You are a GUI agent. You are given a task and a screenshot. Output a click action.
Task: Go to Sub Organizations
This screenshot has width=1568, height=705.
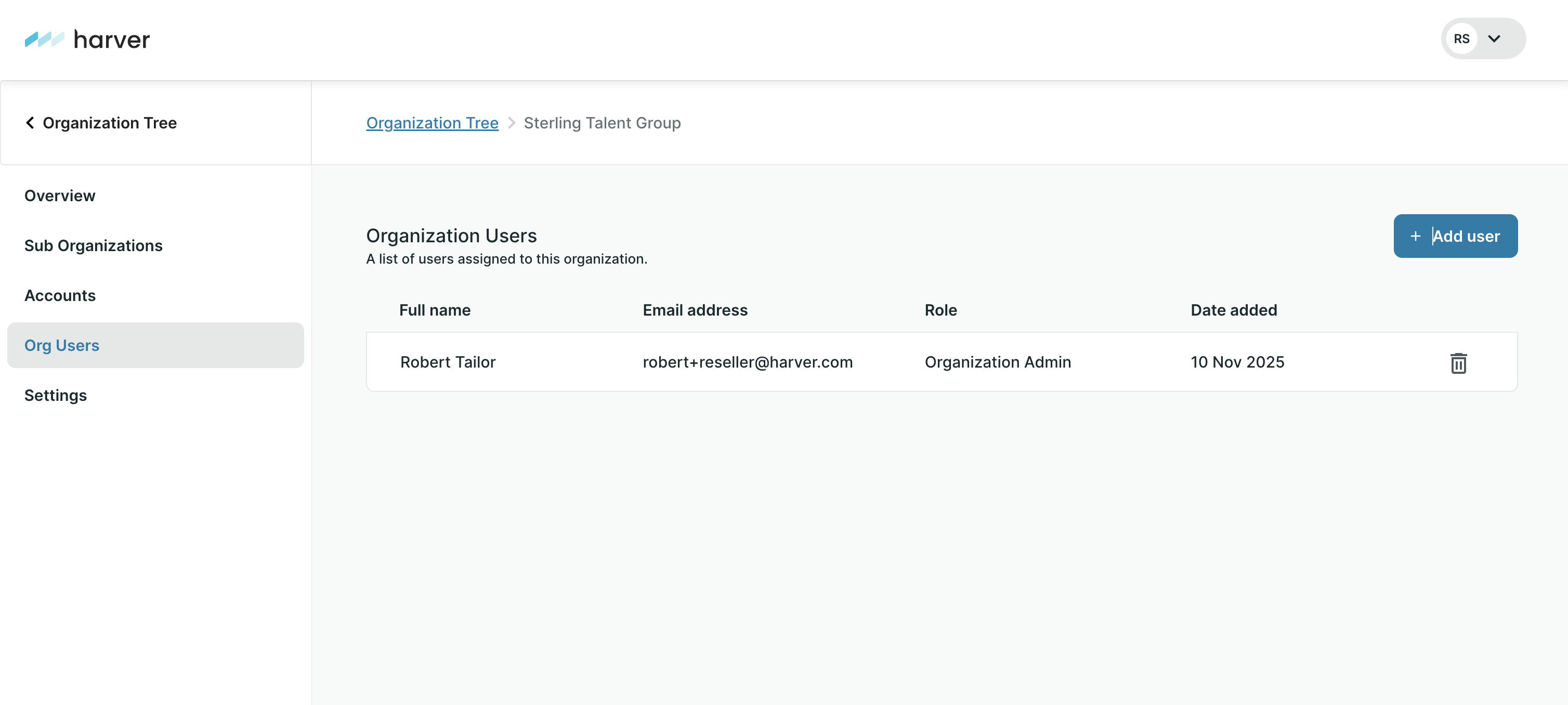coord(93,246)
